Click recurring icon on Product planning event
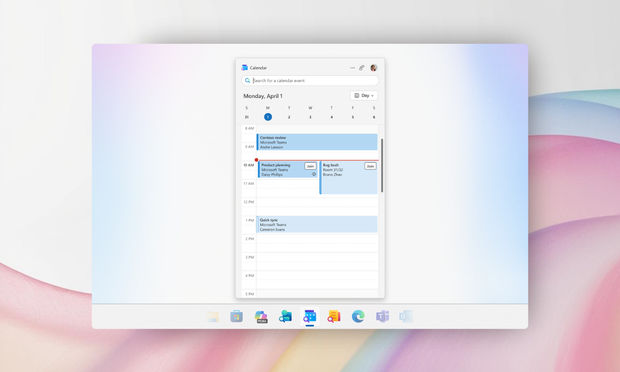The width and height of the screenshot is (620, 372). click(x=314, y=174)
